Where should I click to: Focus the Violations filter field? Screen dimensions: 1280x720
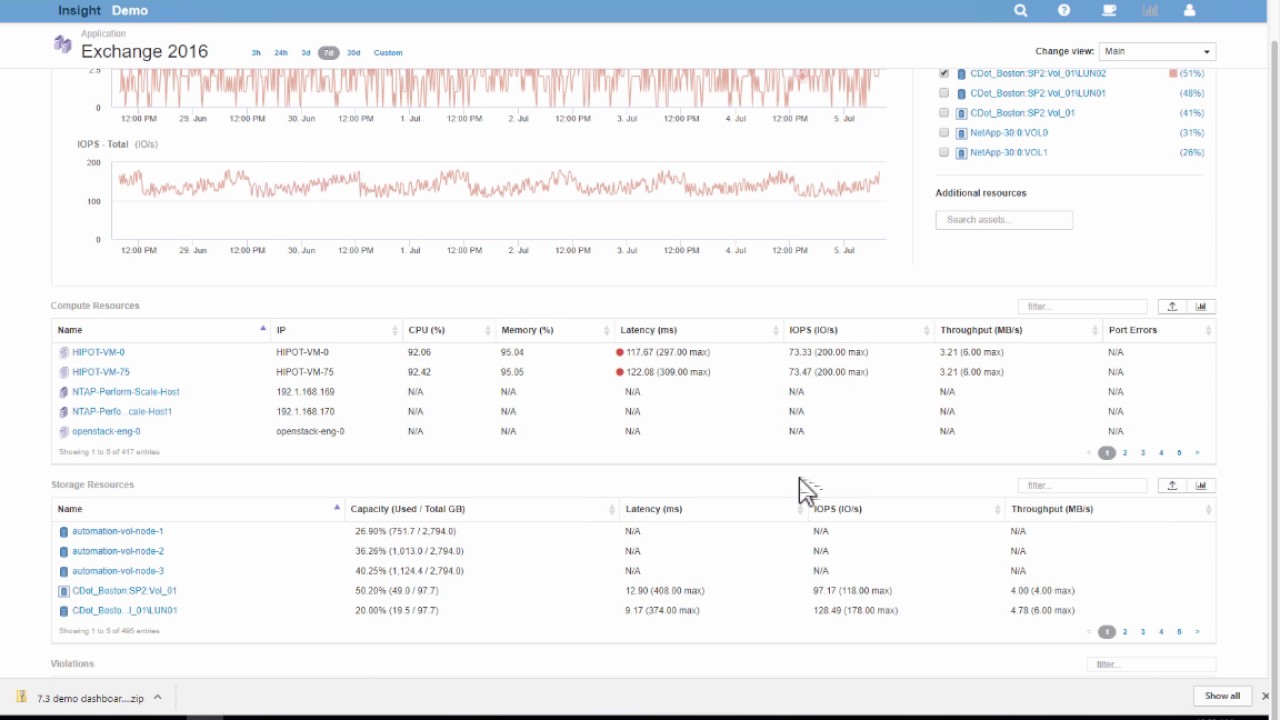click(x=1151, y=665)
